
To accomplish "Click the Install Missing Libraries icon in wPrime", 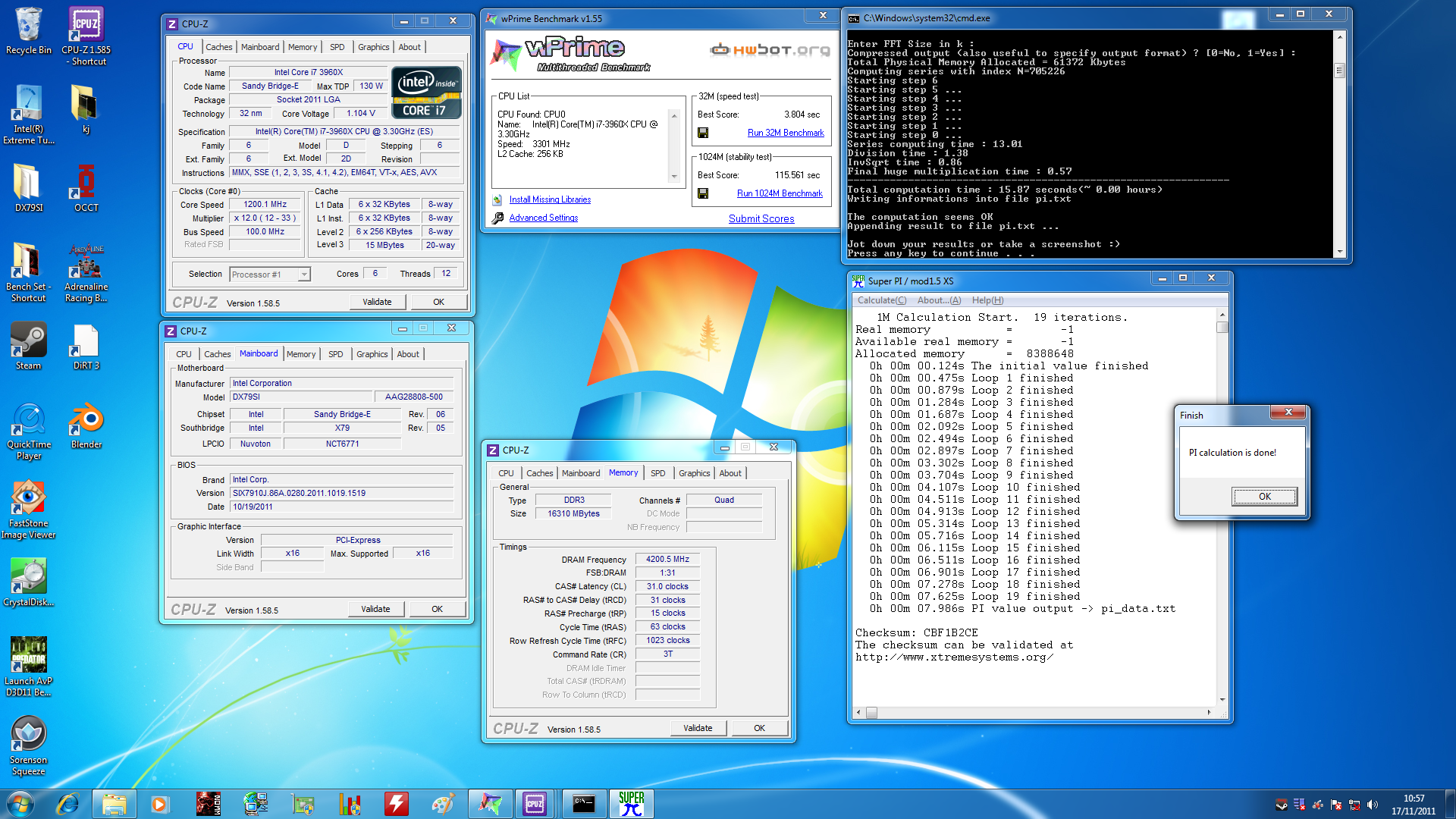I will point(497,200).
